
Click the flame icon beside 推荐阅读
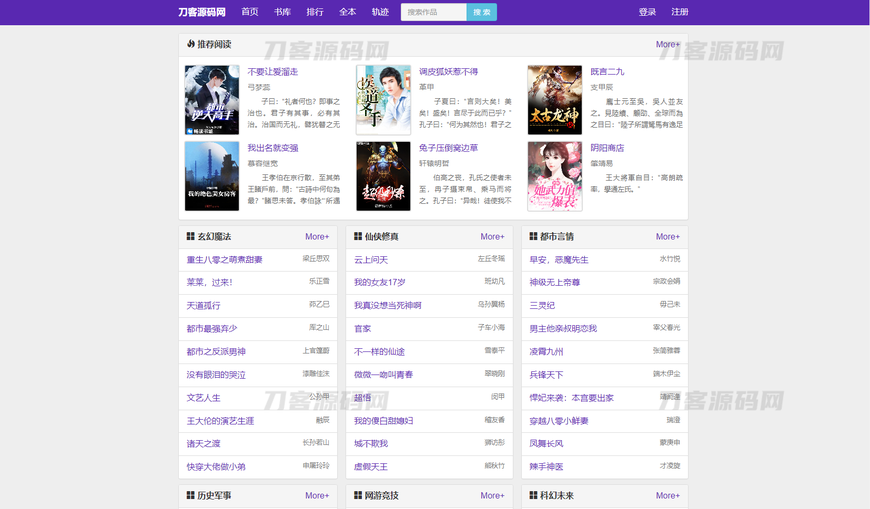190,44
